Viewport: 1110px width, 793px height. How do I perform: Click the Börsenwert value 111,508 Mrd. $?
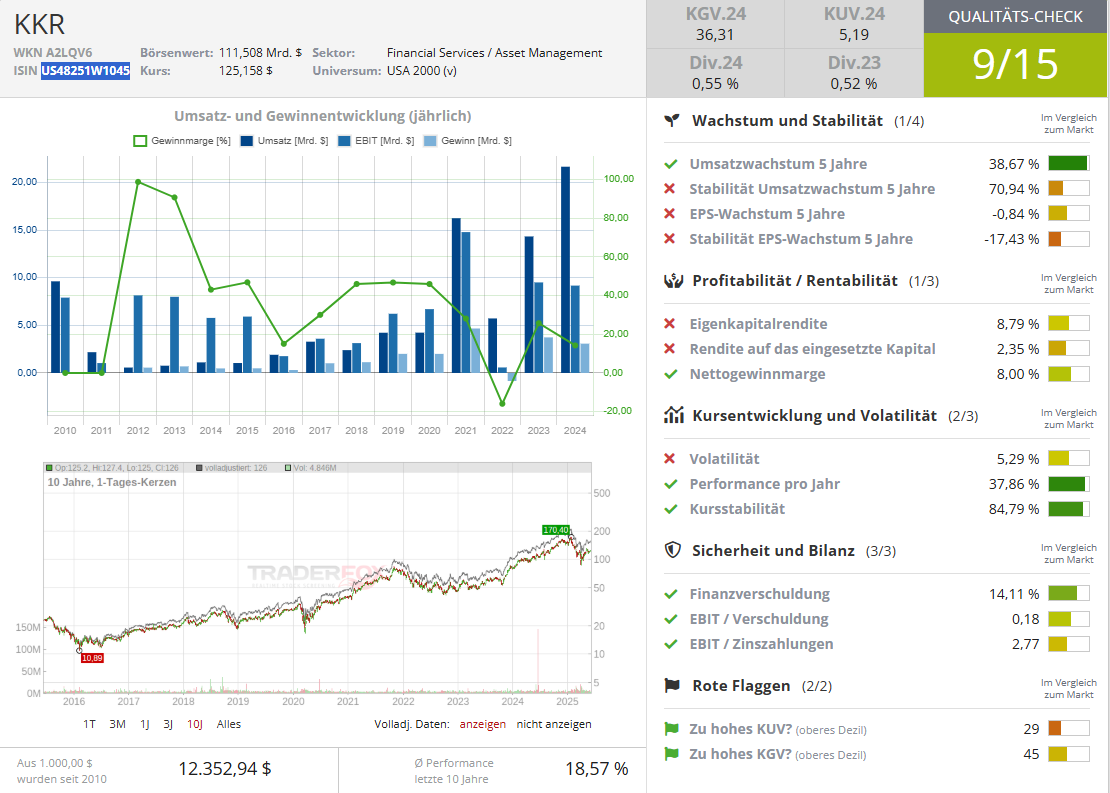point(260,53)
